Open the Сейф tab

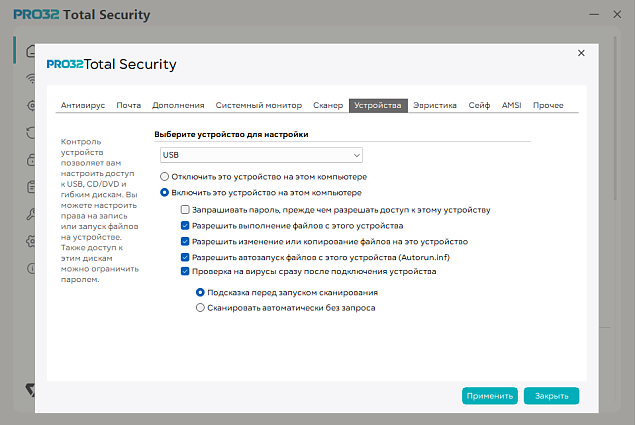(x=479, y=105)
